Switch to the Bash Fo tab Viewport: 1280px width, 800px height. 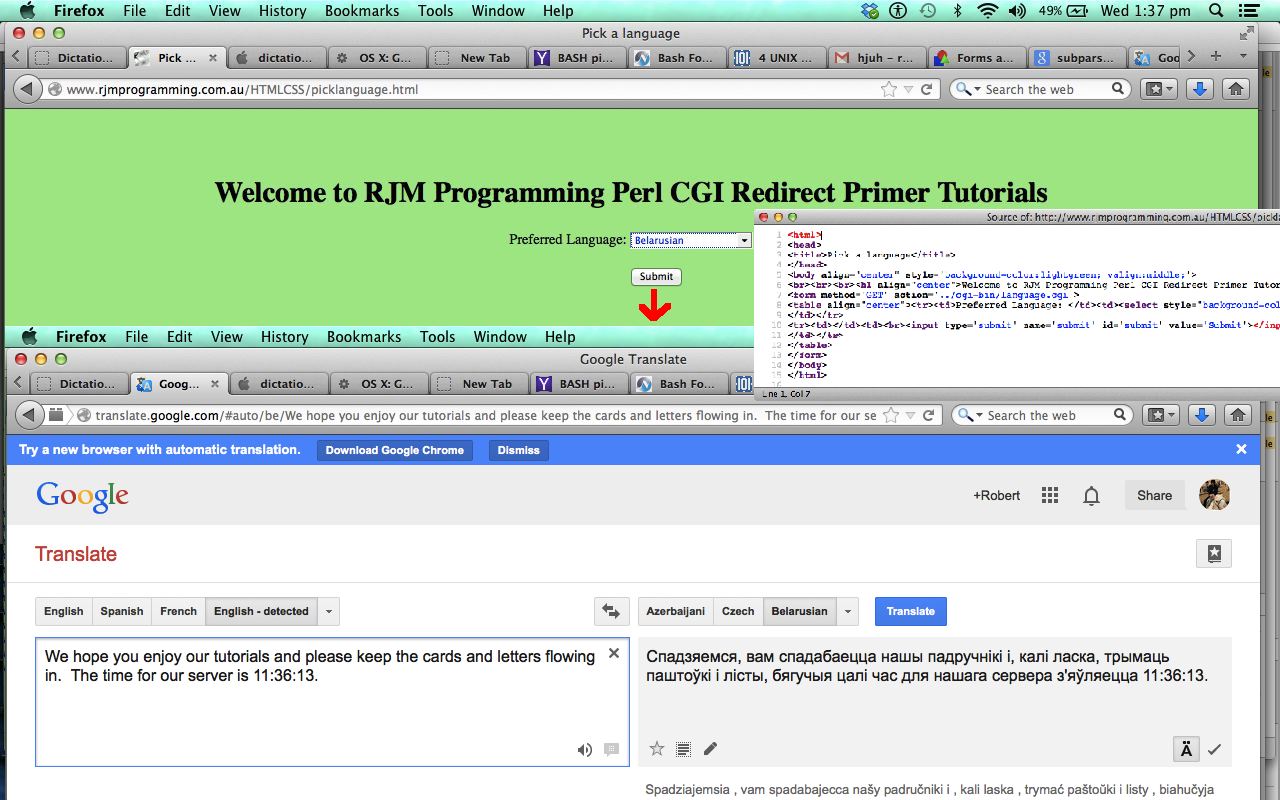pos(678,383)
